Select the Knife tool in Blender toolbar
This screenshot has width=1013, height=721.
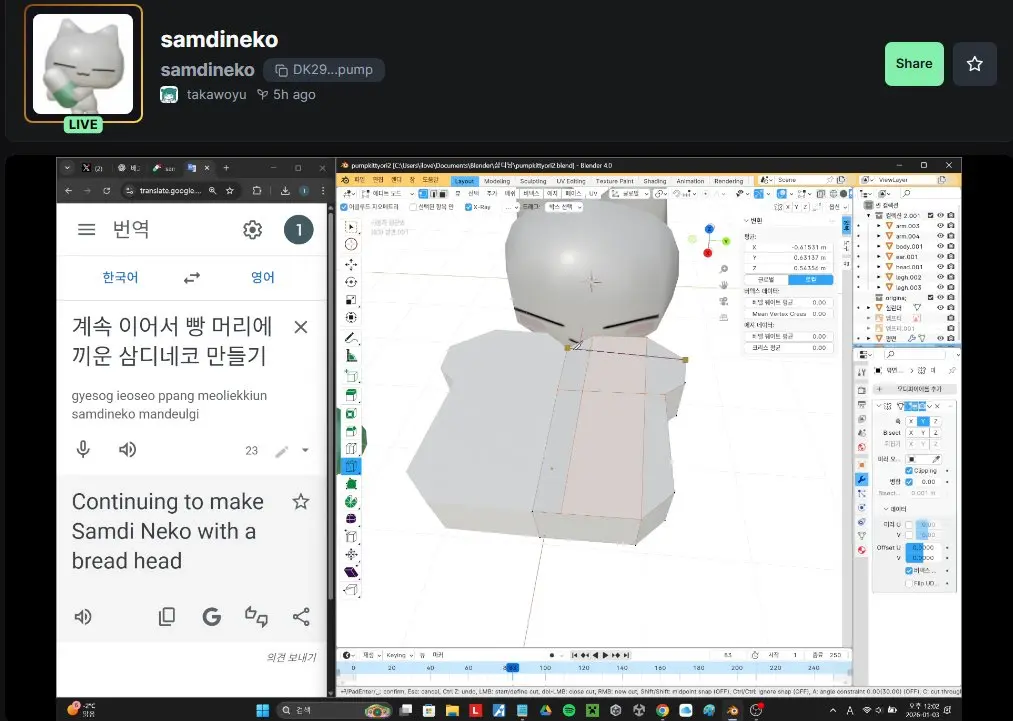(351, 466)
